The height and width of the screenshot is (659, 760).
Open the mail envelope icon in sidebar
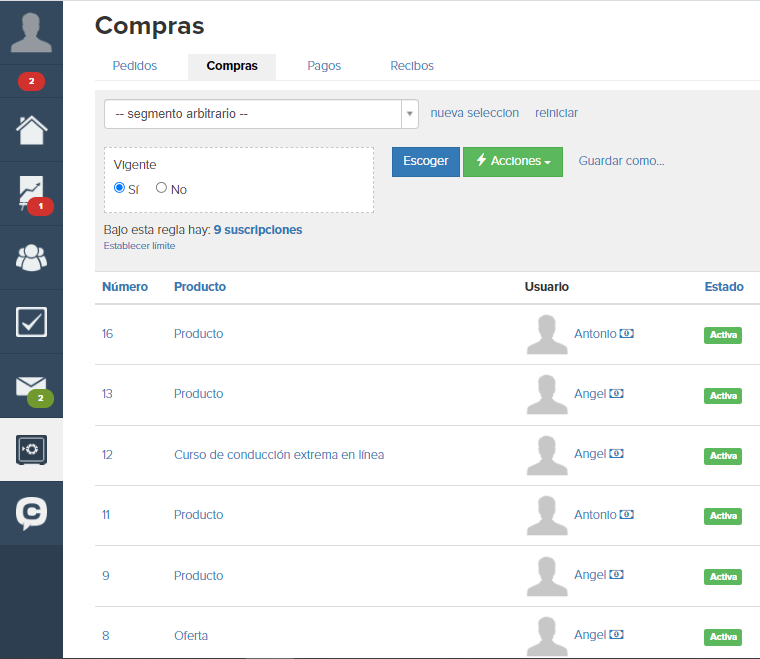click(x=32, y=387)
